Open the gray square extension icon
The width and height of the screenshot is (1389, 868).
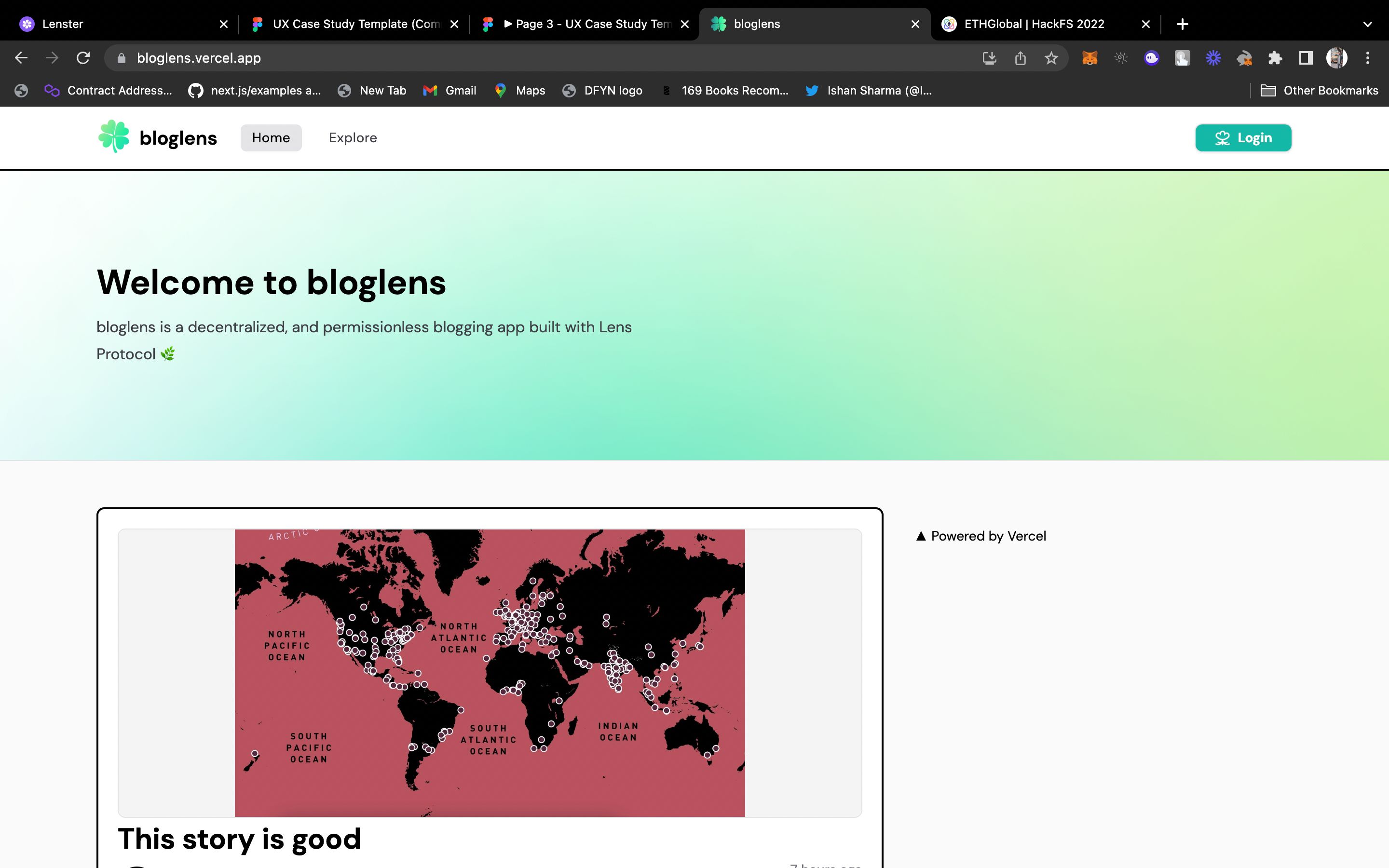[x=1183, y=58]
